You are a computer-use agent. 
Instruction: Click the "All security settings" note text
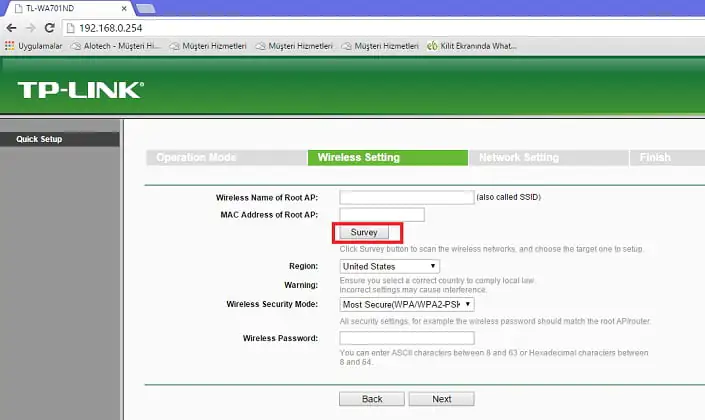(495, 321)
